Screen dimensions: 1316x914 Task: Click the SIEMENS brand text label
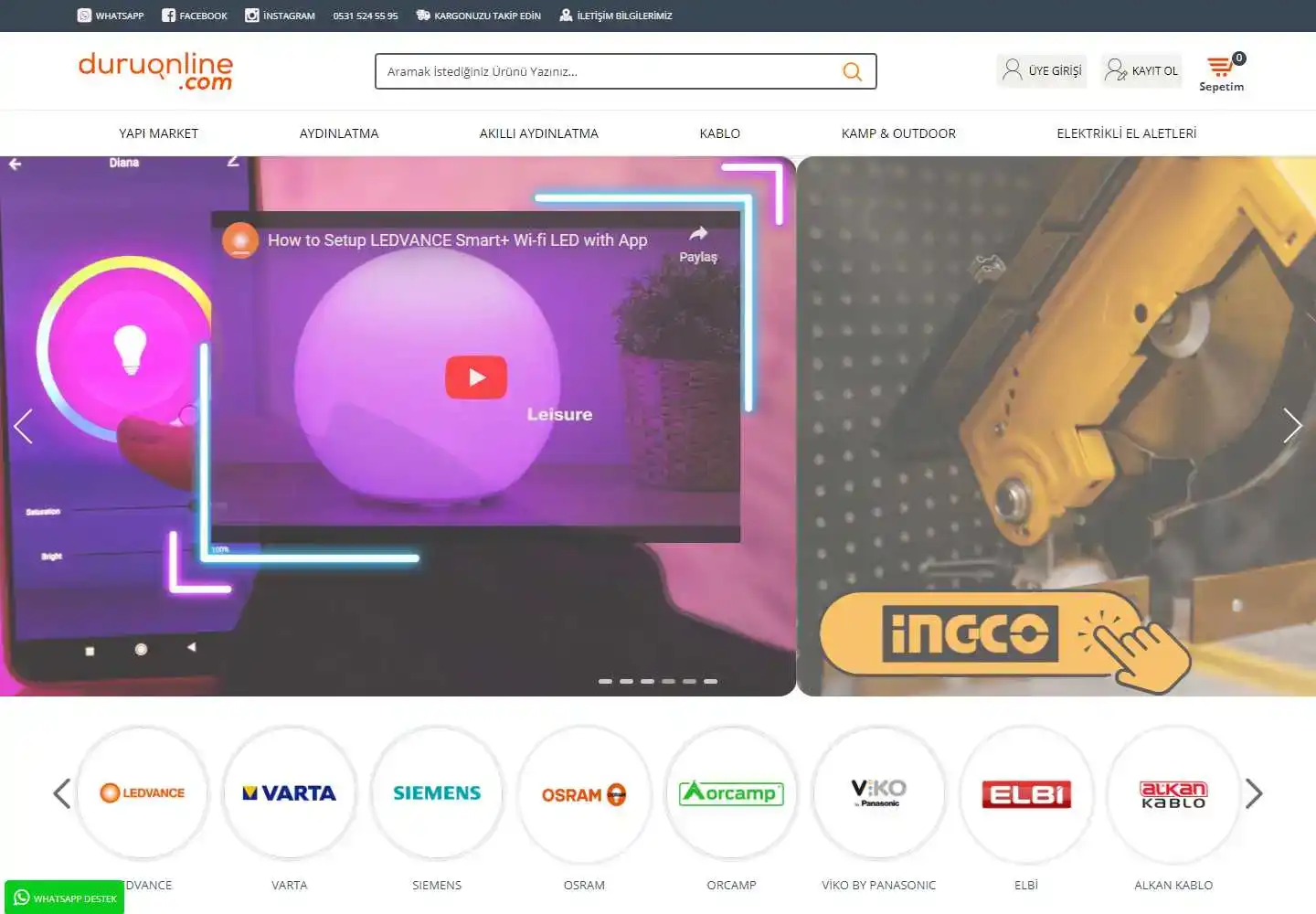(x=437, y=885)
